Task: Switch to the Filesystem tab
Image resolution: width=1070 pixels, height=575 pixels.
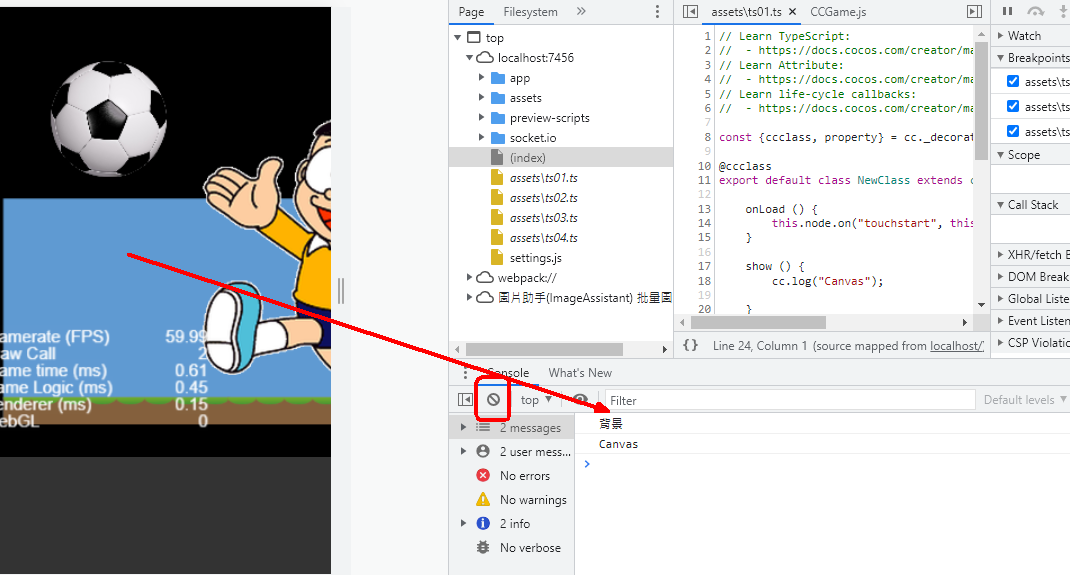Action: point(530,12)
